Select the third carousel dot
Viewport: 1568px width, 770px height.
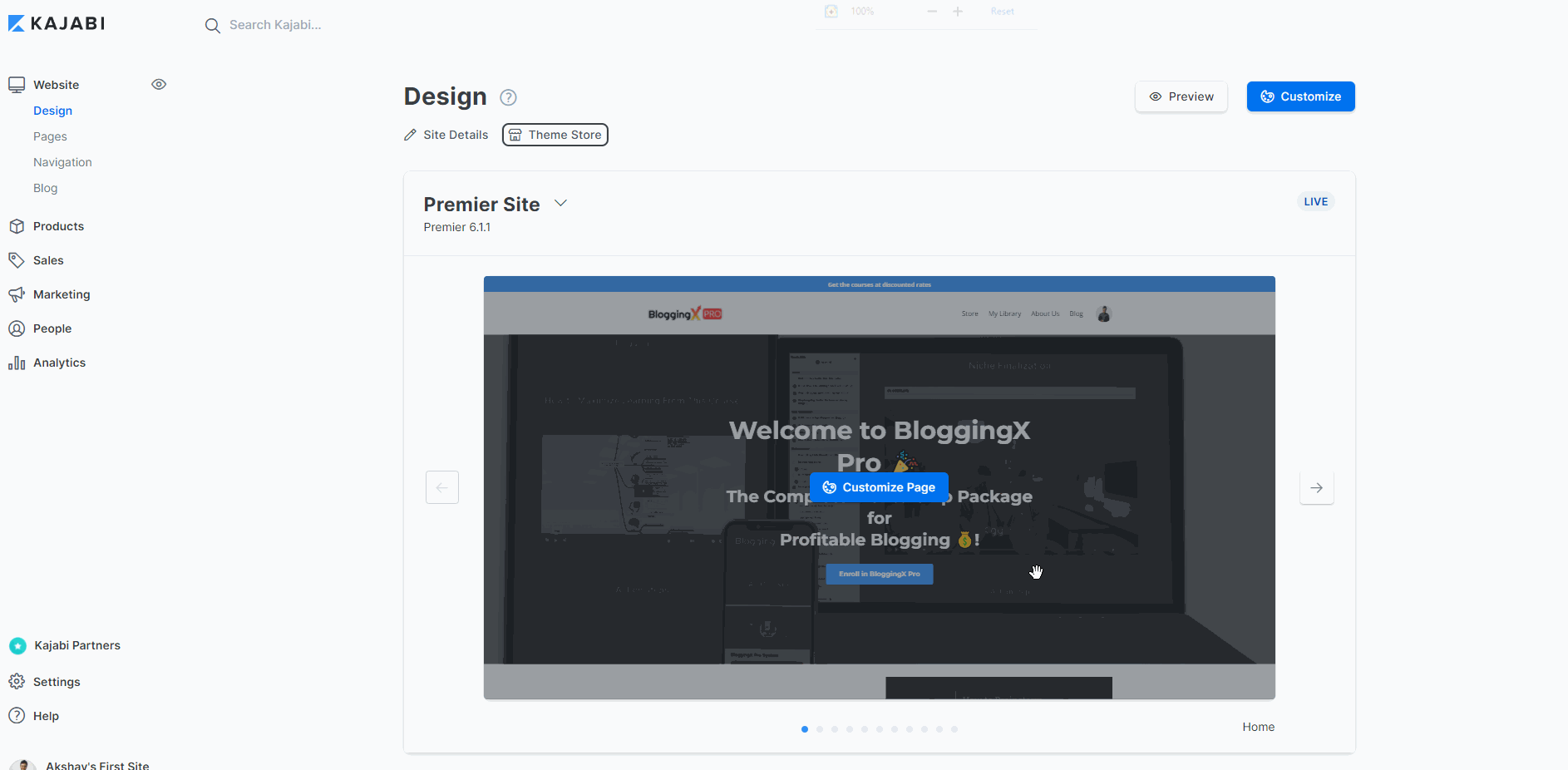click(x=835, y=729)
